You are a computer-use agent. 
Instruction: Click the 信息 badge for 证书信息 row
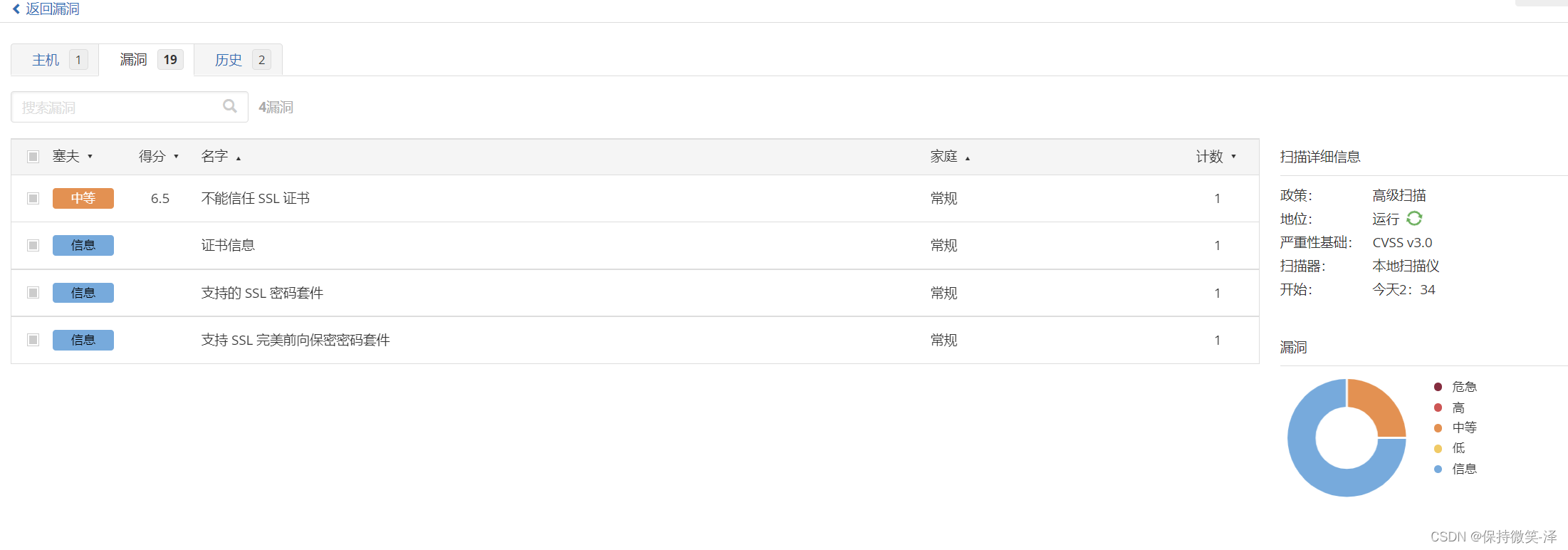click(x=83, y=245)
